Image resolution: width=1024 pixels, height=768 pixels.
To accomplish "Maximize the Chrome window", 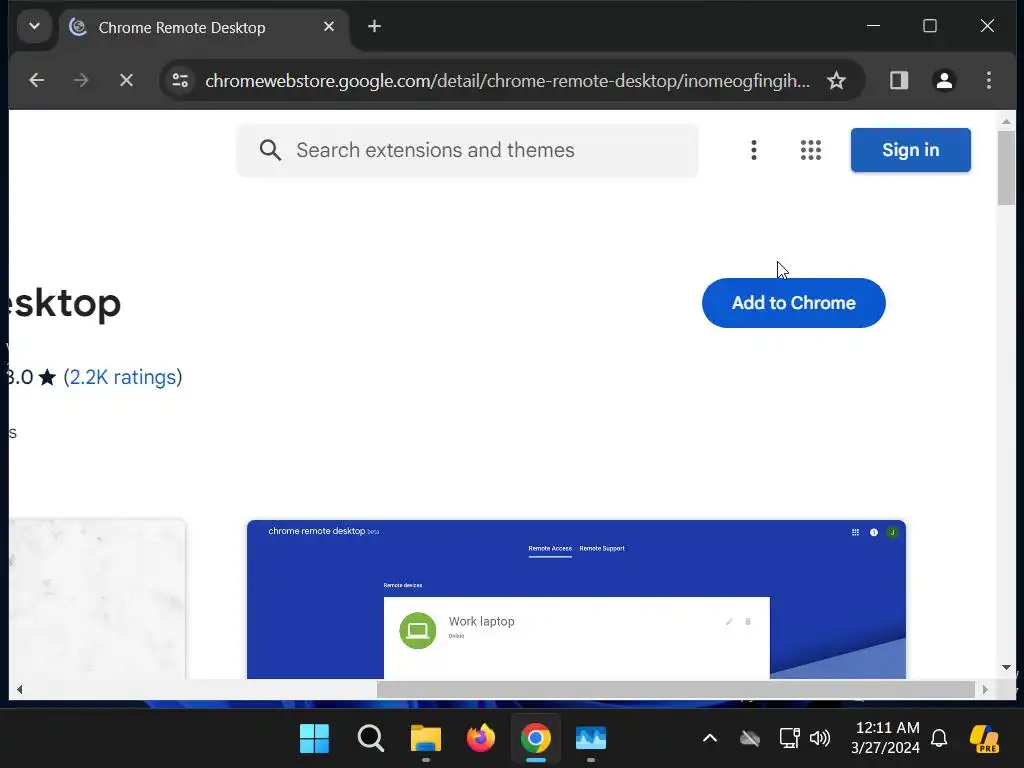I will 930,26.
